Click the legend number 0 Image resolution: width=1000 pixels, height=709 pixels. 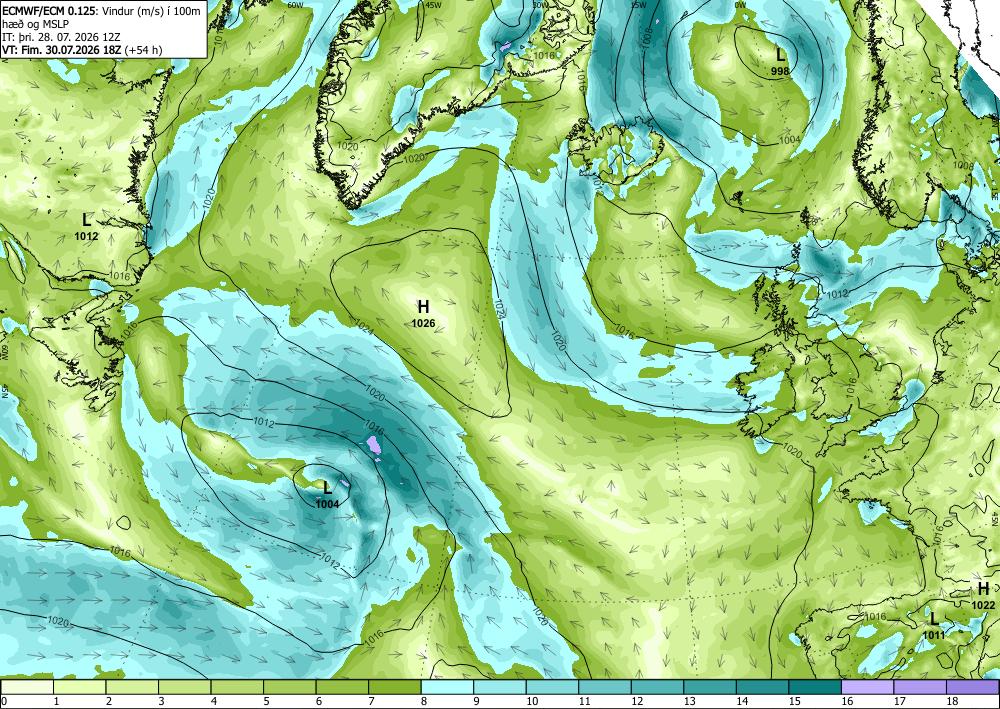[4, 701]
